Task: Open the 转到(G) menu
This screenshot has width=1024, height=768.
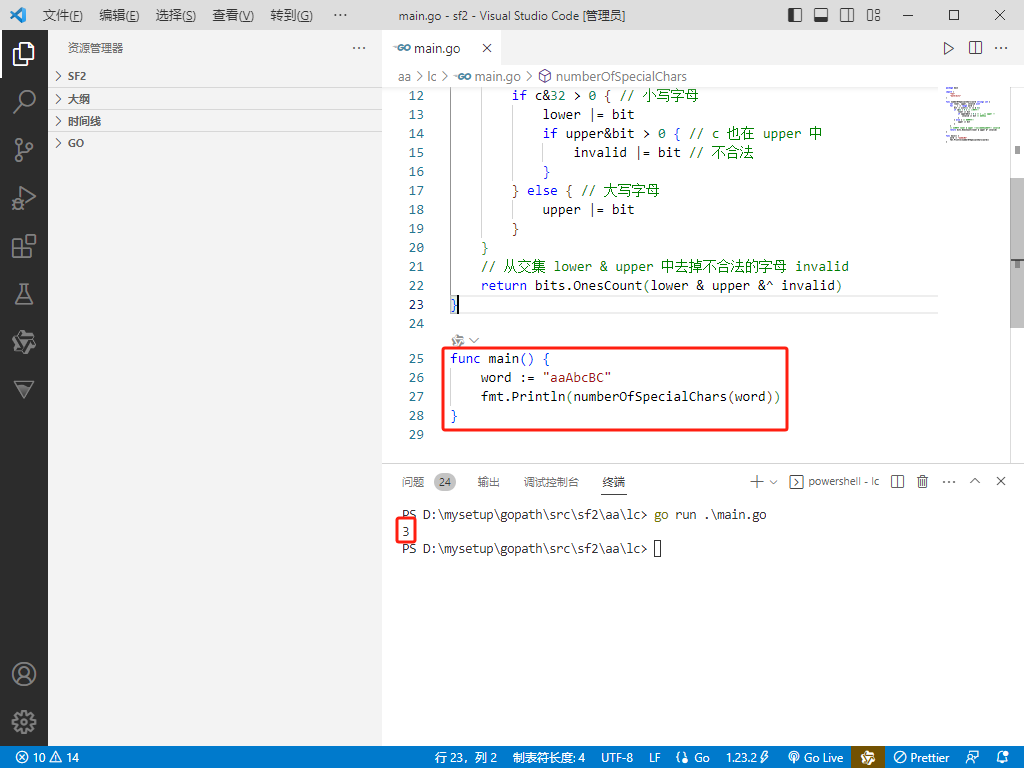Action: tap(291, 15)
